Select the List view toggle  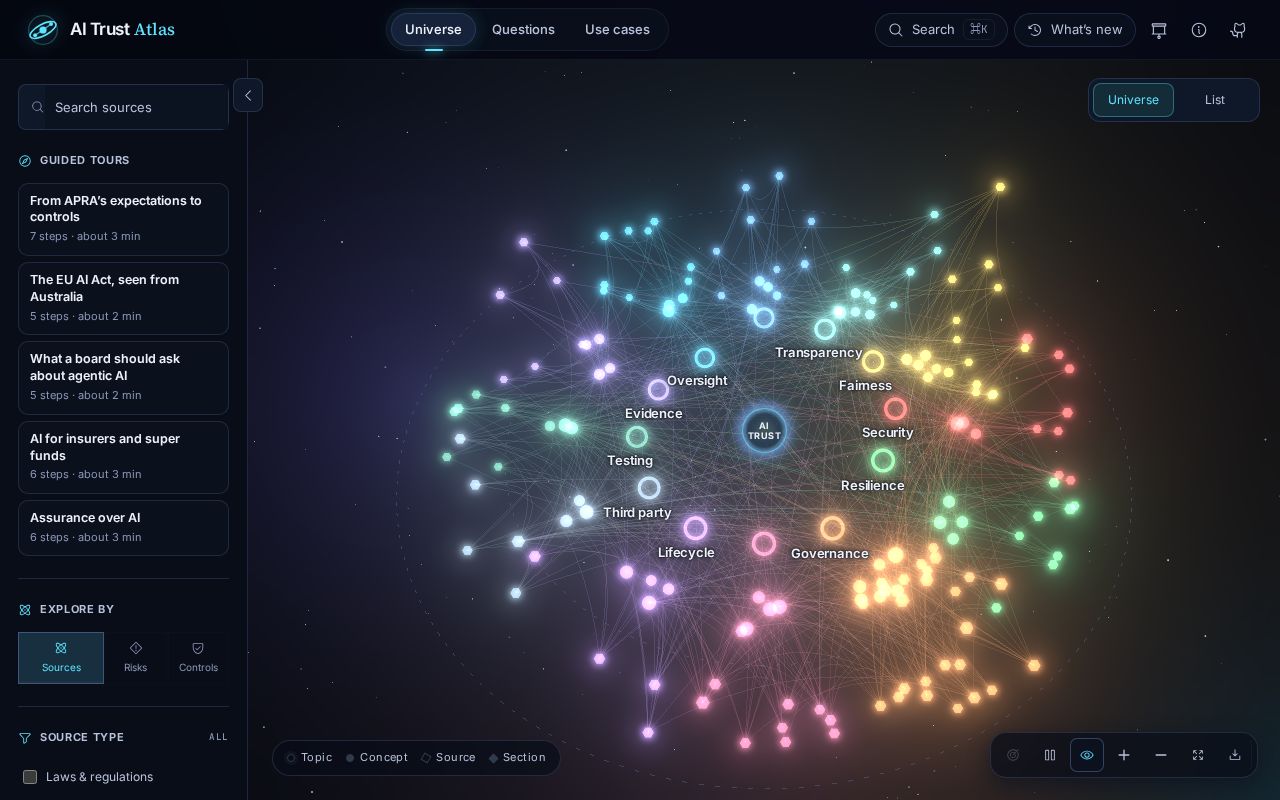[1215, 100]
